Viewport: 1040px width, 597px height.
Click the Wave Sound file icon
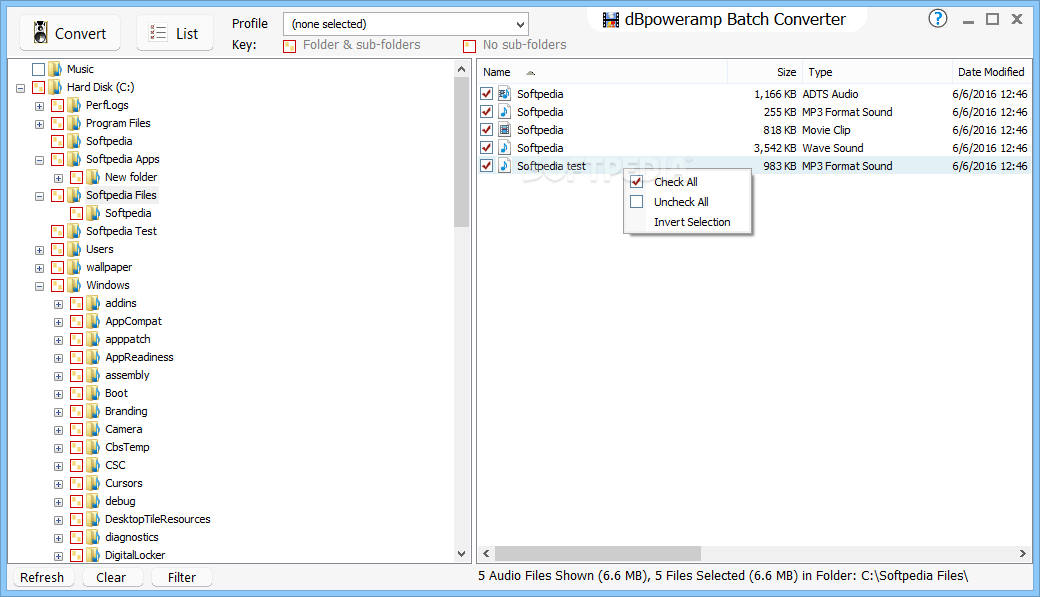click(505, 147)
